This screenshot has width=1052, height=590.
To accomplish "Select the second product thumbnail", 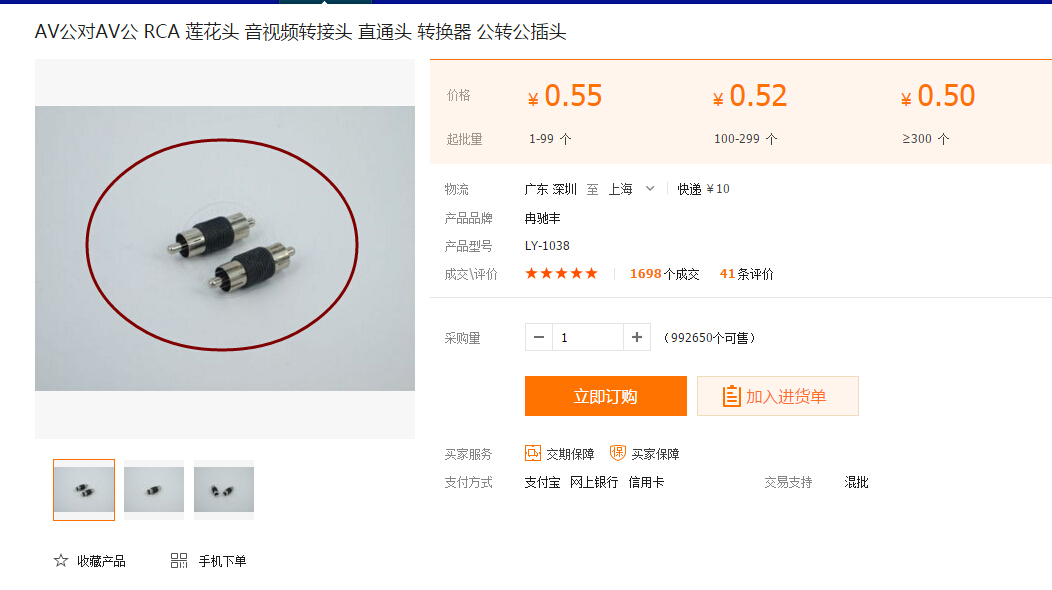I will [154, 490].
